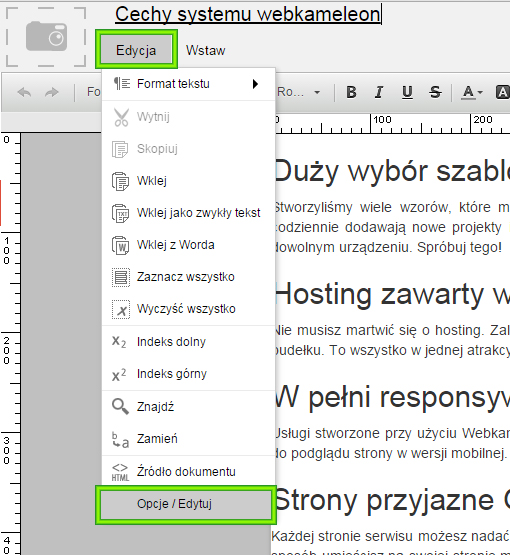Choose Opcje / Edytuj
Screen dimensions: 510x555
[186, 504]
